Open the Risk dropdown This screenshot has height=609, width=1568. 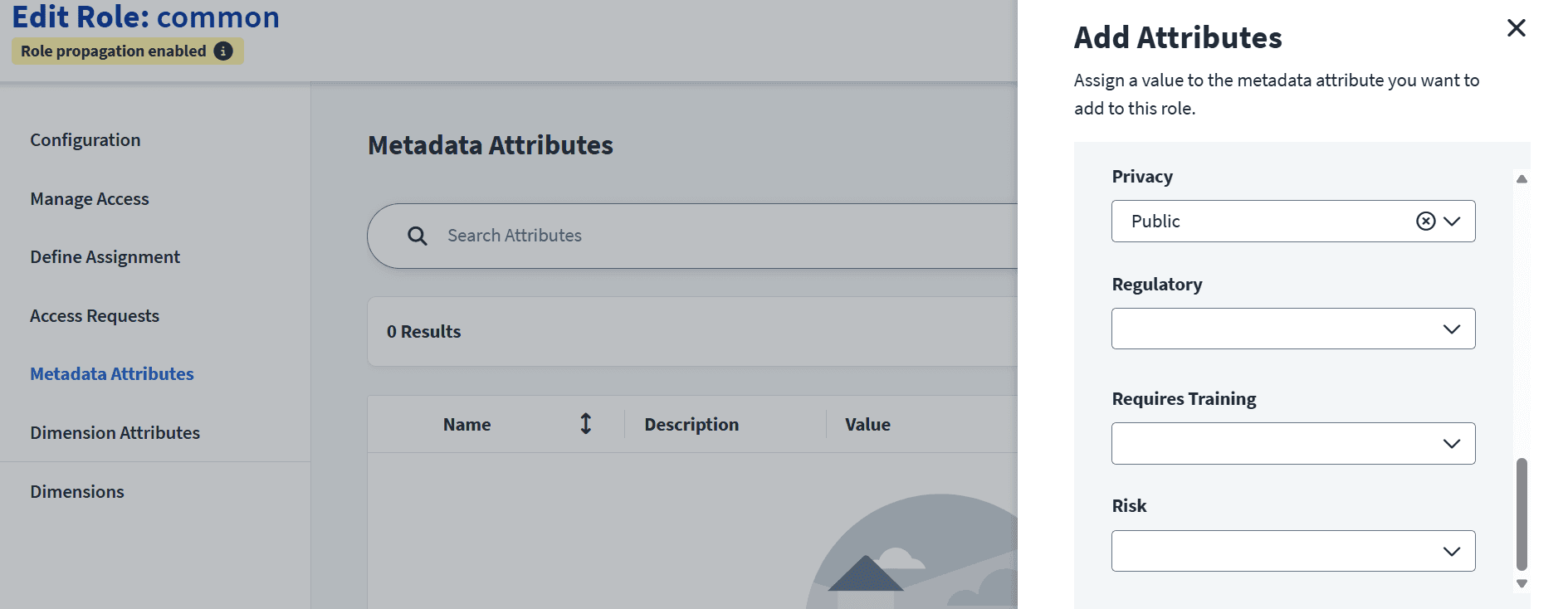[1293, 551]
